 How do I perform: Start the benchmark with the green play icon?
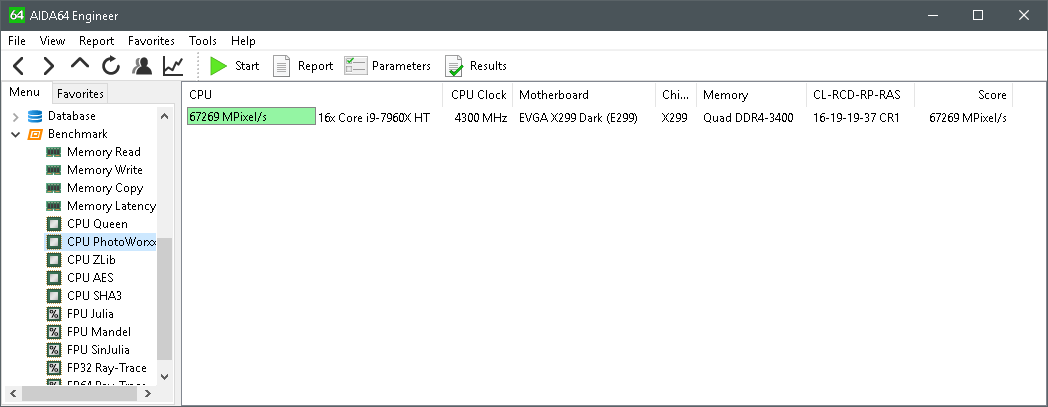219,65
